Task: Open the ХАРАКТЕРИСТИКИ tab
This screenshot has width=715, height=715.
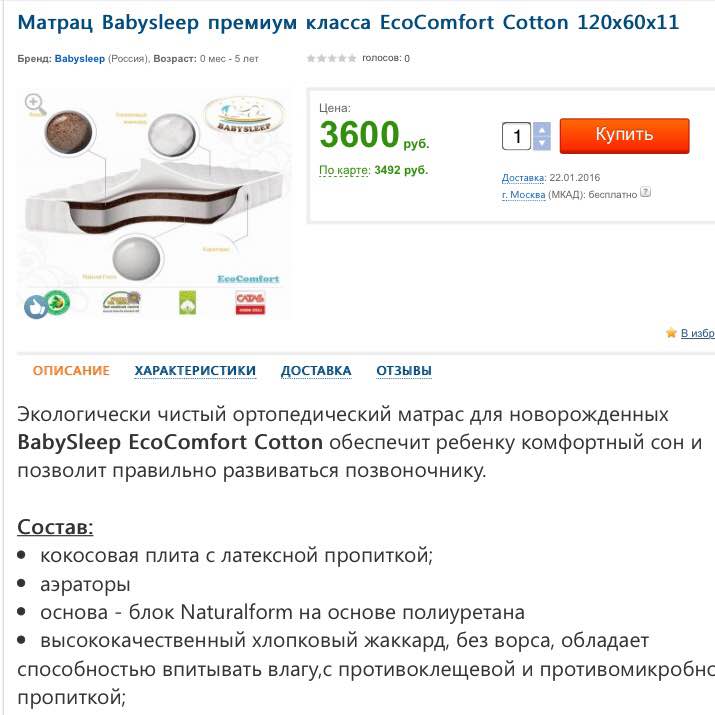Action: (195, 371)
